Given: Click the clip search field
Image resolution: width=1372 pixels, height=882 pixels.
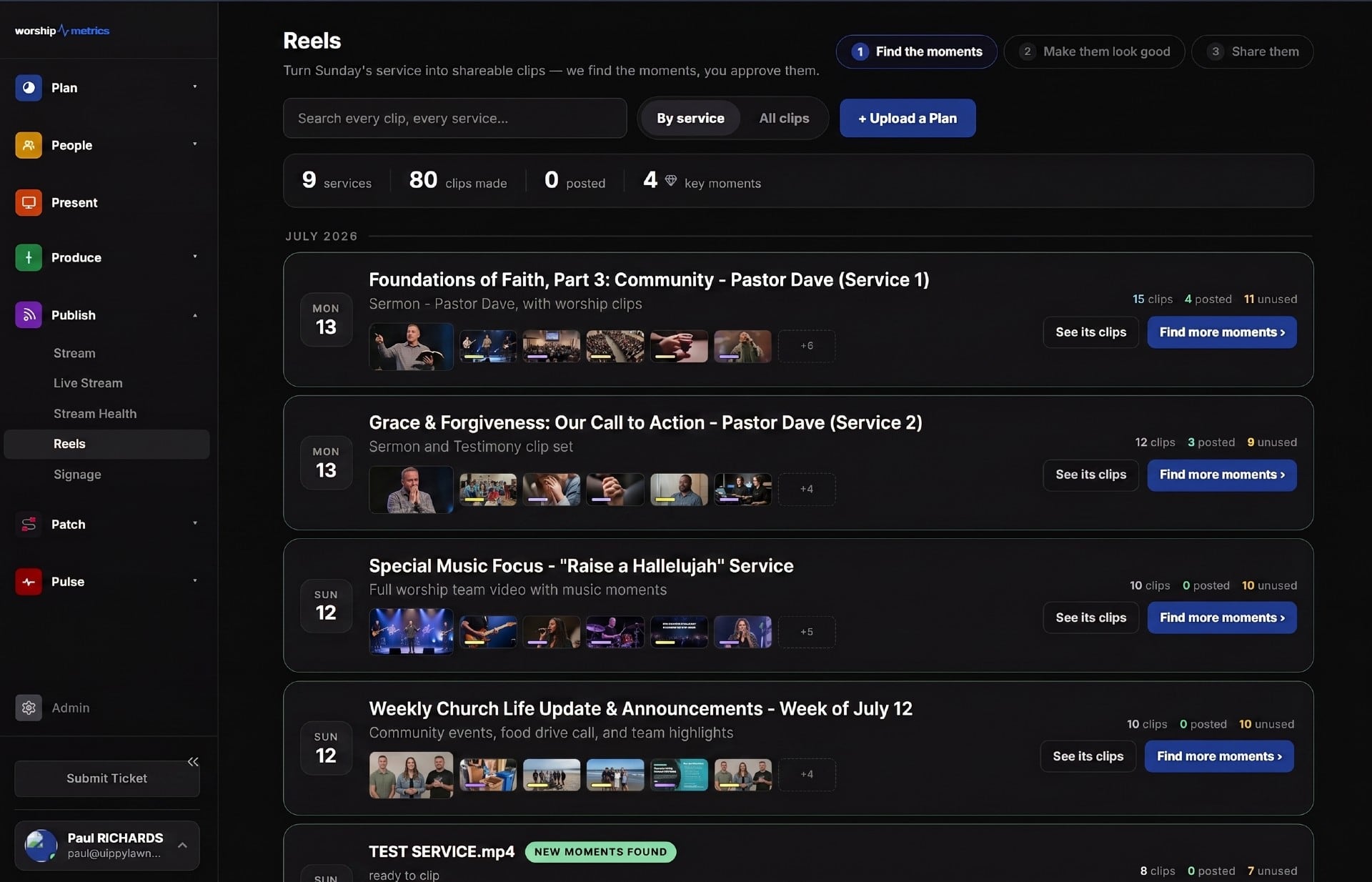Looking at the screenshot, I should click(455, 118).
